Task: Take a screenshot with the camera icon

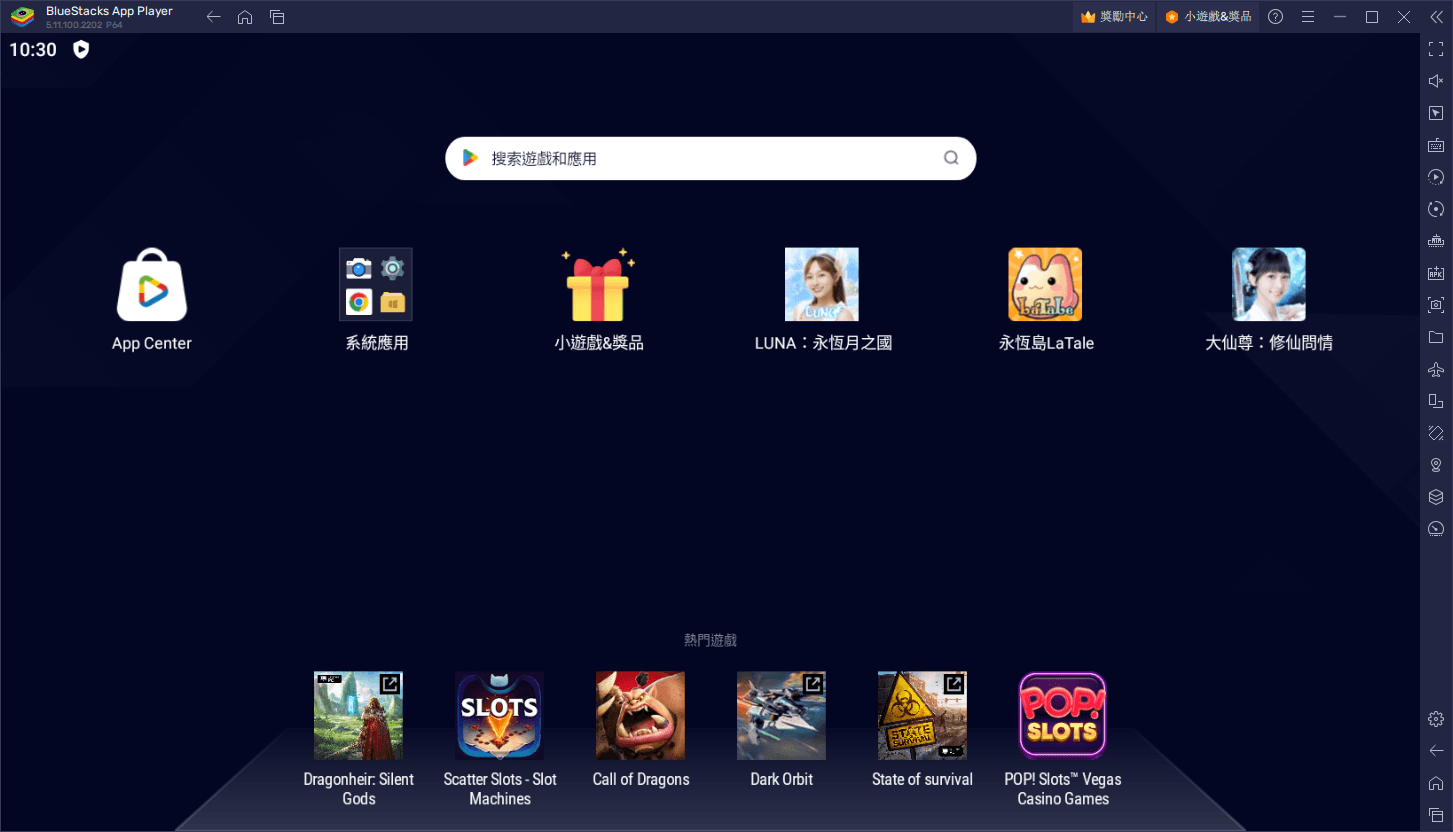Action: tap(1436, 305)
